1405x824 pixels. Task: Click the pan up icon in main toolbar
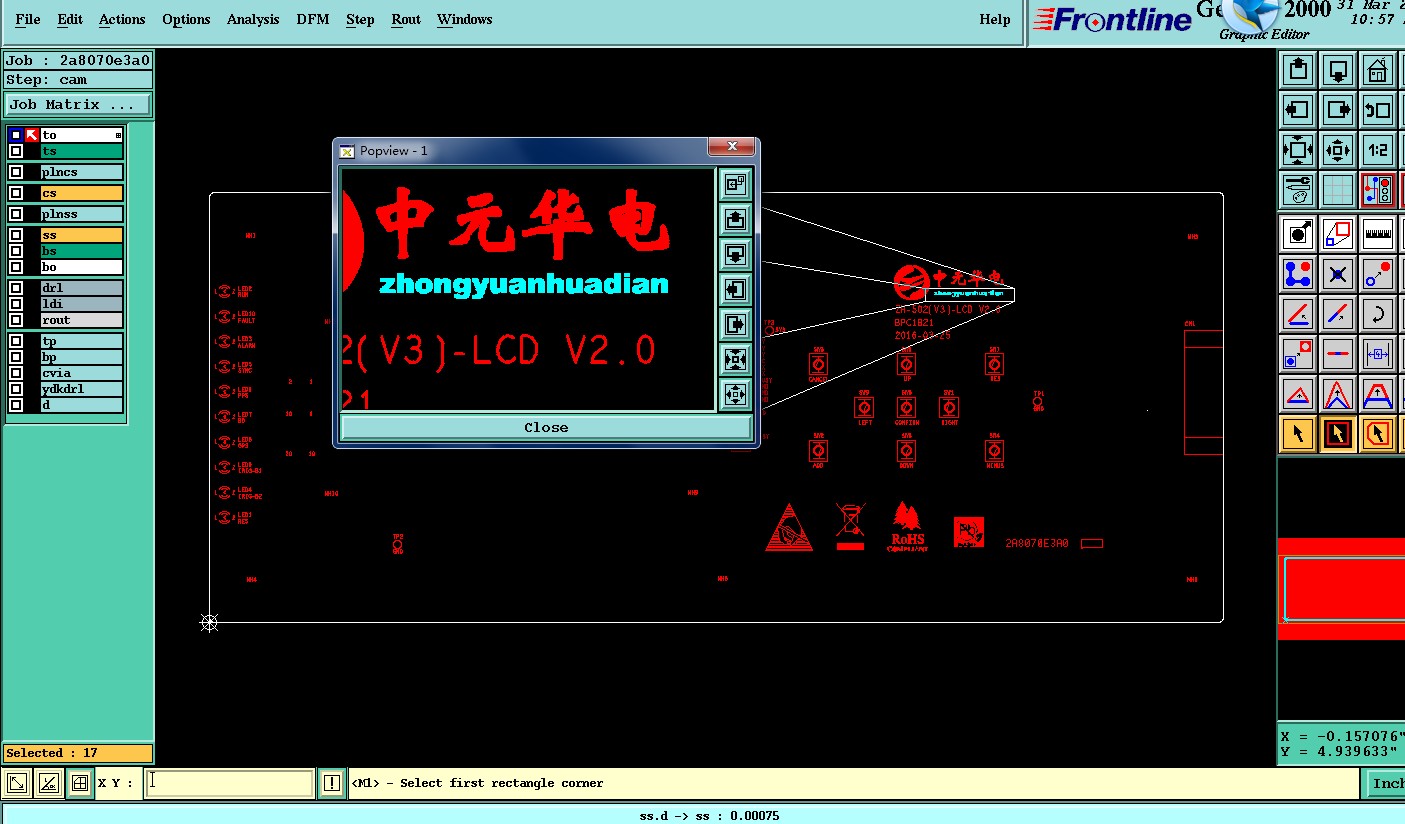point(1298,70)
